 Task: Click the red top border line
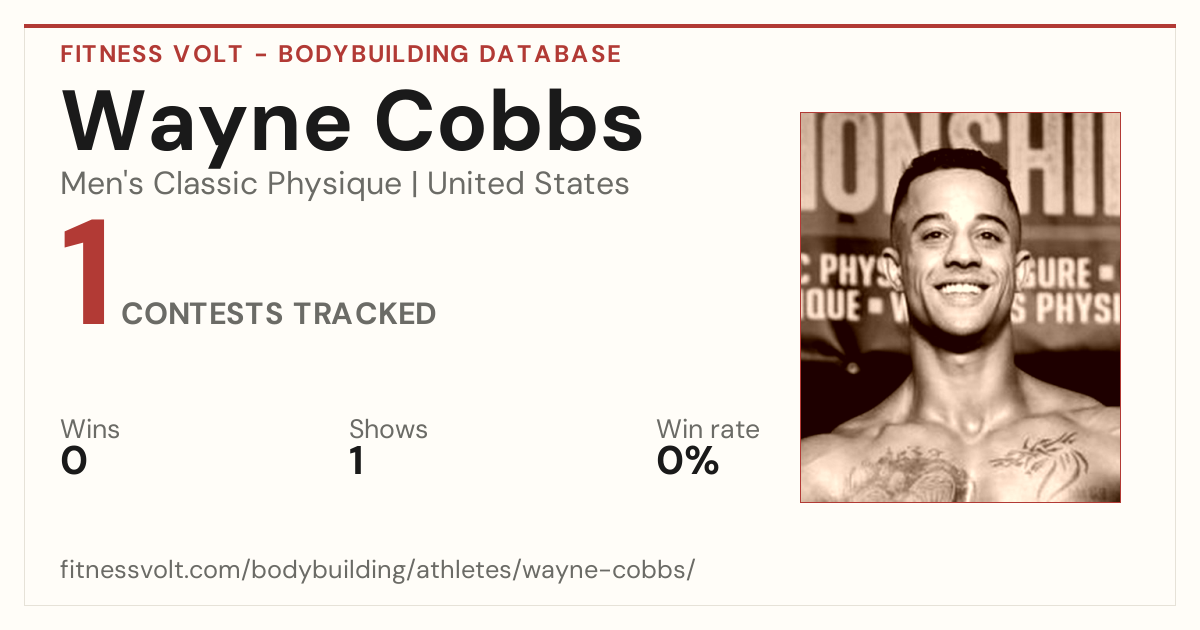tap(600, 26)
